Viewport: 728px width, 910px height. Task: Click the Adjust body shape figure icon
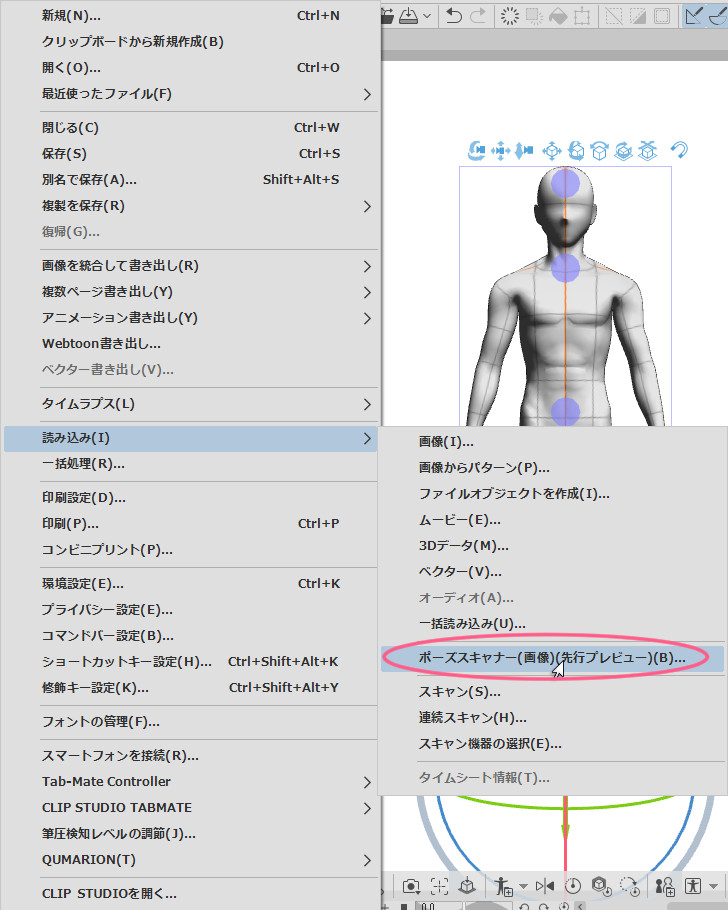[693, 886]
